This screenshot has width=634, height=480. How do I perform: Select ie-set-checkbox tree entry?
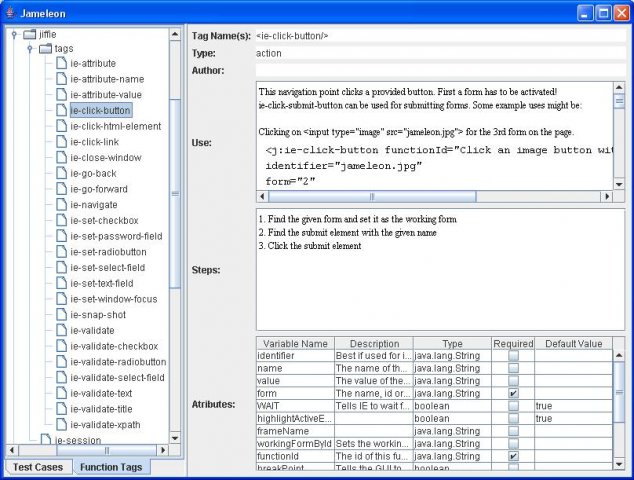104,220
